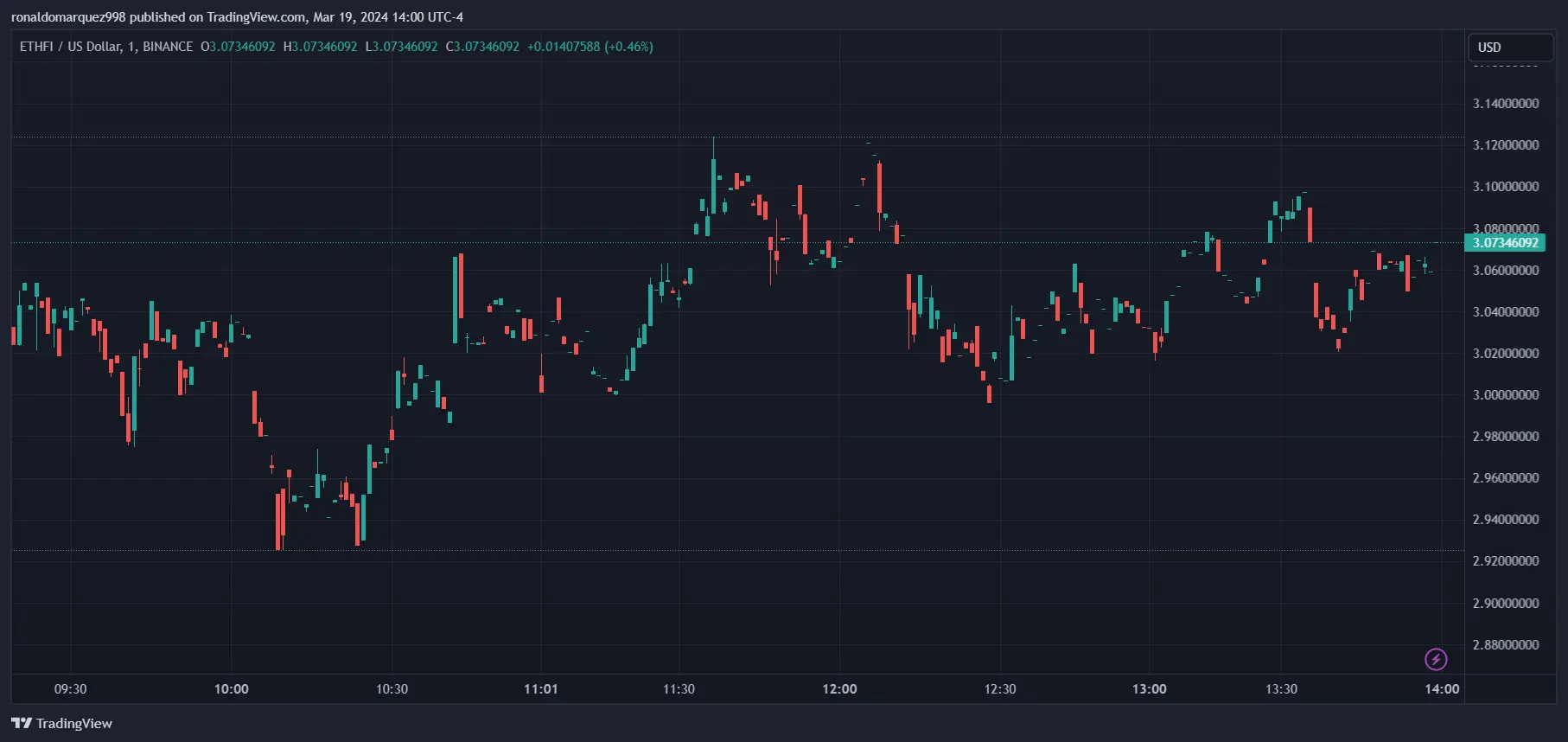1568x742 pixels.
Task: Click the 12:30 time axis label
Action: [x=1000, y=689]
